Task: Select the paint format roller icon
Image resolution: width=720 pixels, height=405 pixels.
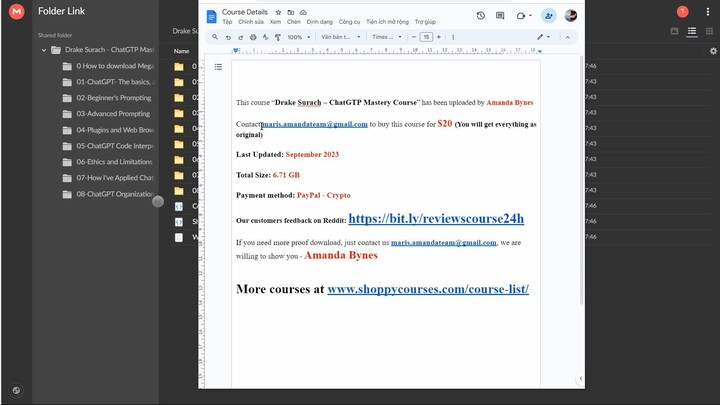Action: point(276,37)
